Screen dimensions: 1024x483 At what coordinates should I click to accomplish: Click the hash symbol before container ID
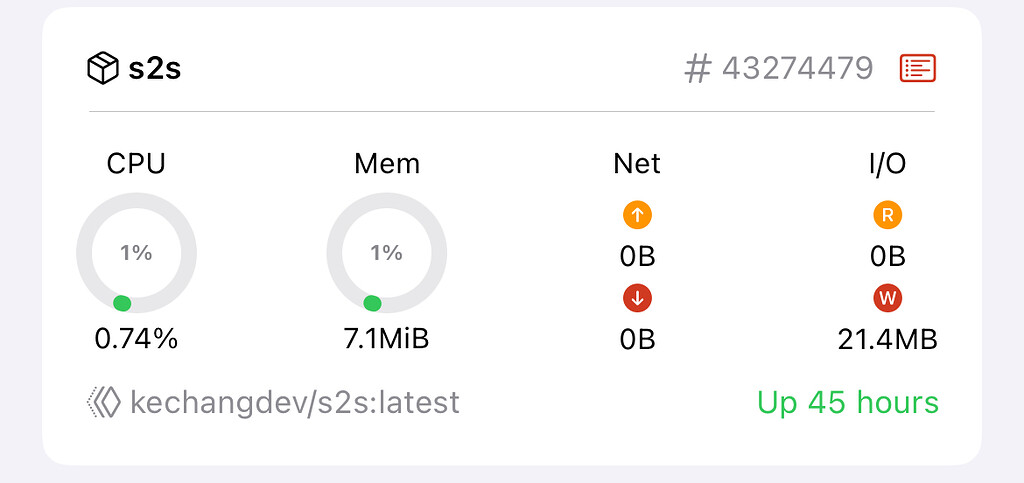pyautogui.click(x=697, y=68)
